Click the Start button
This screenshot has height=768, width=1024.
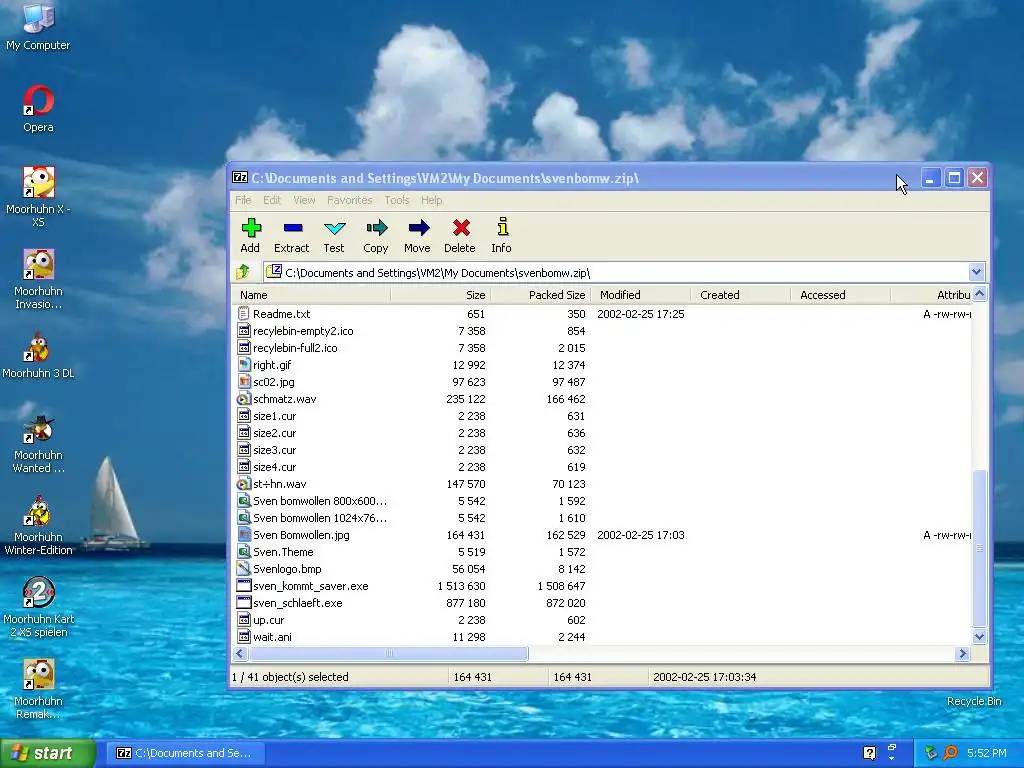pyautogui.click(x=47, y=753)
